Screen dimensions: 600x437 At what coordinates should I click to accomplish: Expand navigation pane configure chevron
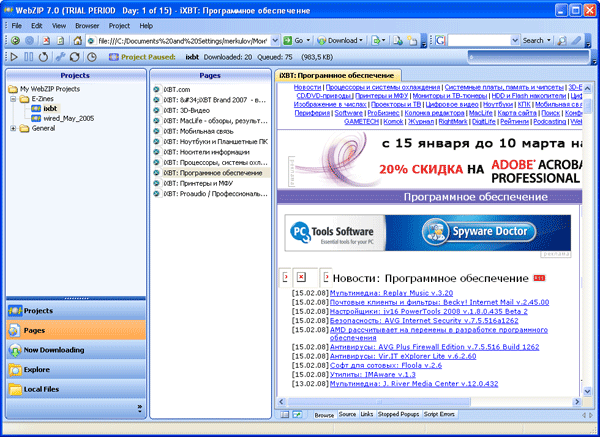coord(140,408)
